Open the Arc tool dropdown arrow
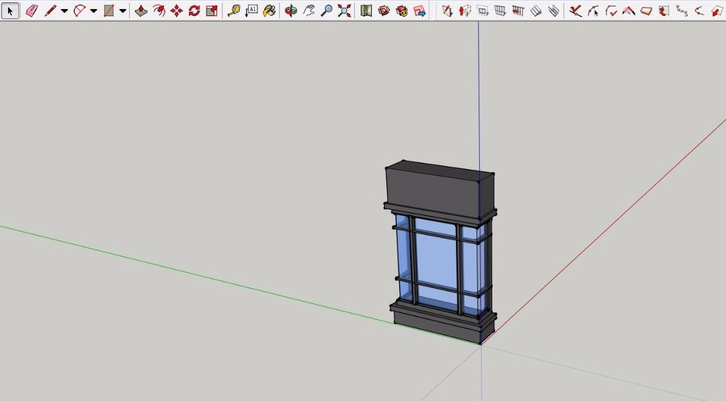The height and width of the screenshot is (401, 726). point(94,11)
